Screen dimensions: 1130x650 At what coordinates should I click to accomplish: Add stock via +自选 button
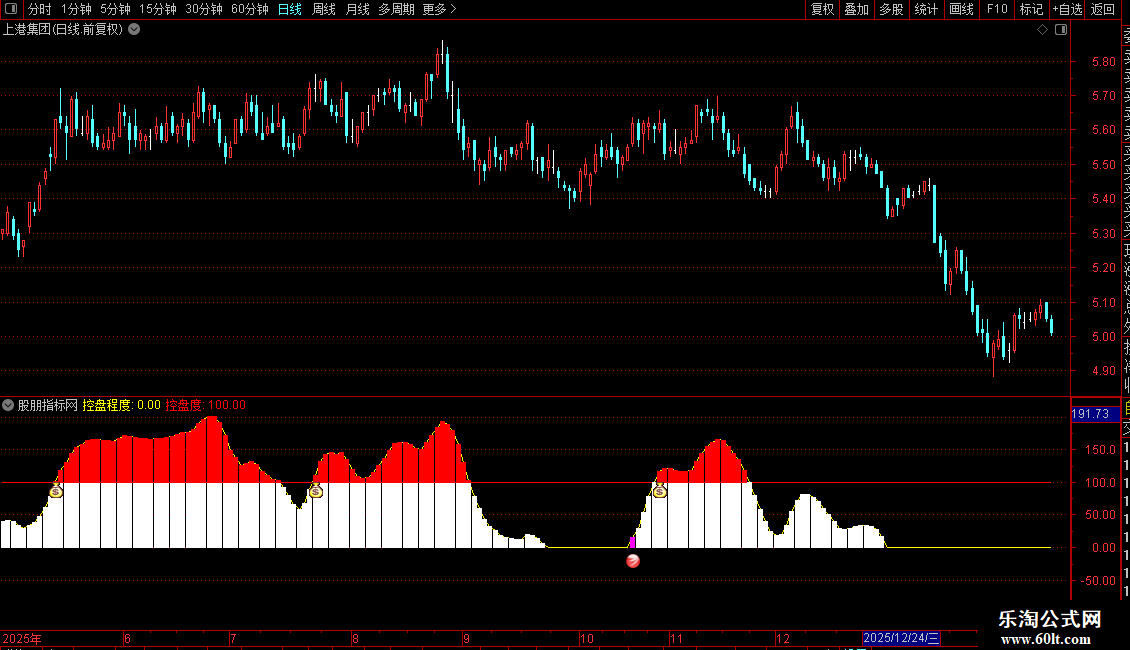[x=1067, y=9]
